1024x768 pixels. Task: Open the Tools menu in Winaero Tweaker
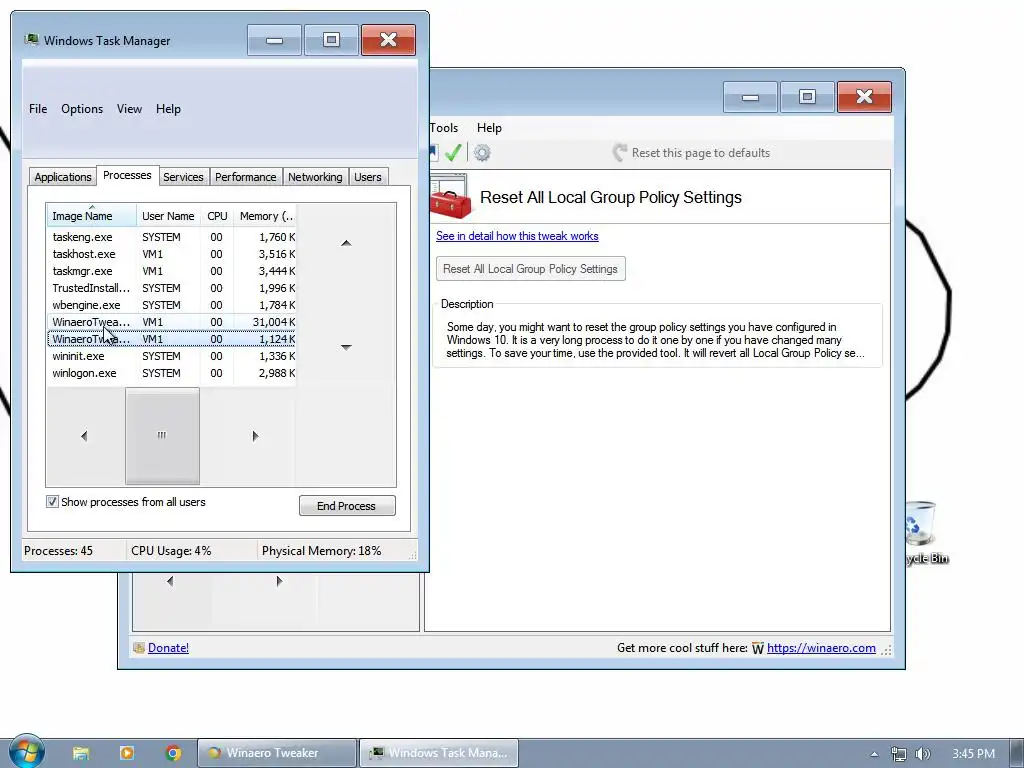444,128
